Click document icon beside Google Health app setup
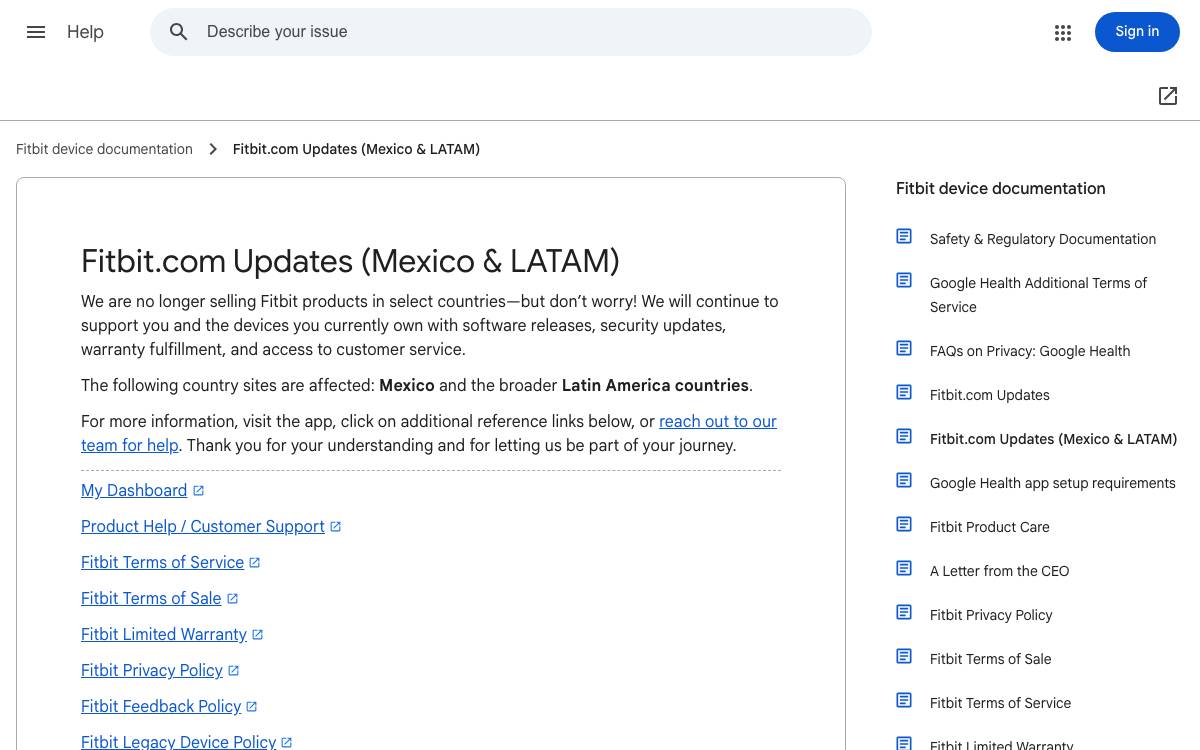 click(904, 481)
